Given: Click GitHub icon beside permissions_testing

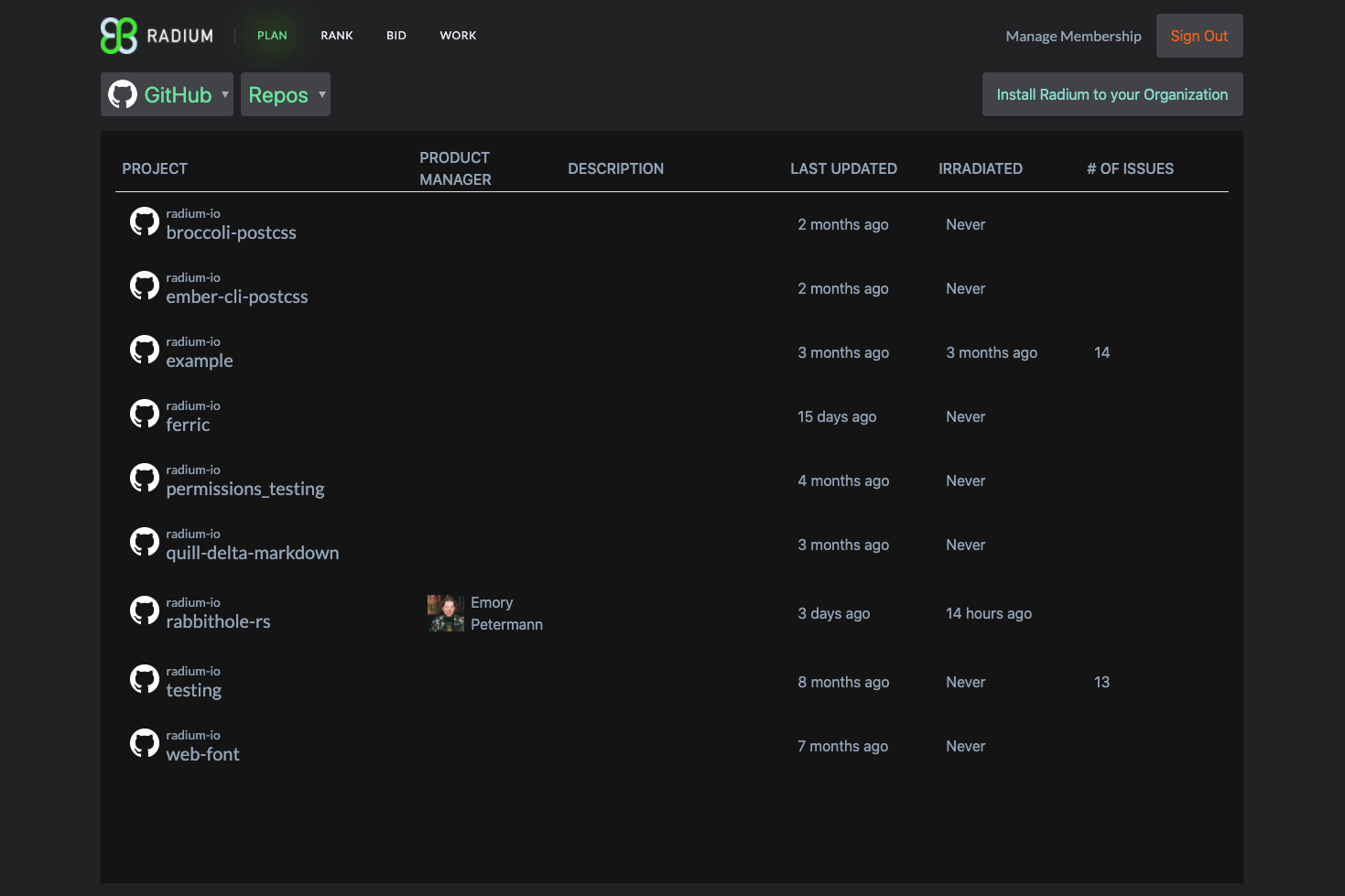Looking at the screenshot, I should click(145, 478).
